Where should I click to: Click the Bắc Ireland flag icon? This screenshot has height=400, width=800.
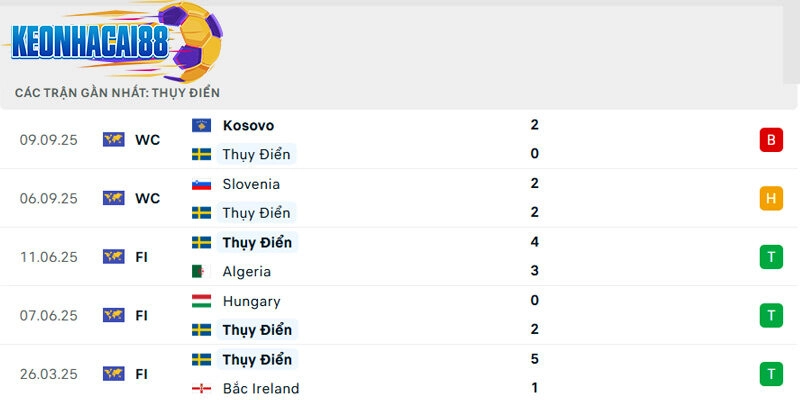pyautogui.click(x=201, y=388)
